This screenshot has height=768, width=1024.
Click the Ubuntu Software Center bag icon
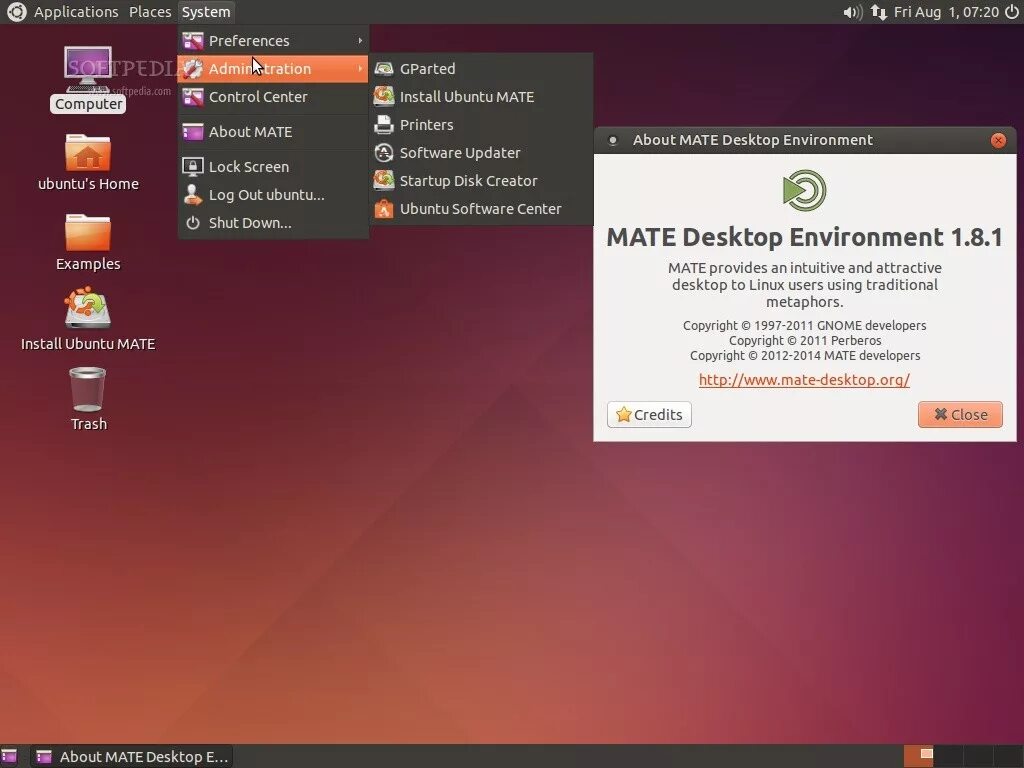pos(384,209)
